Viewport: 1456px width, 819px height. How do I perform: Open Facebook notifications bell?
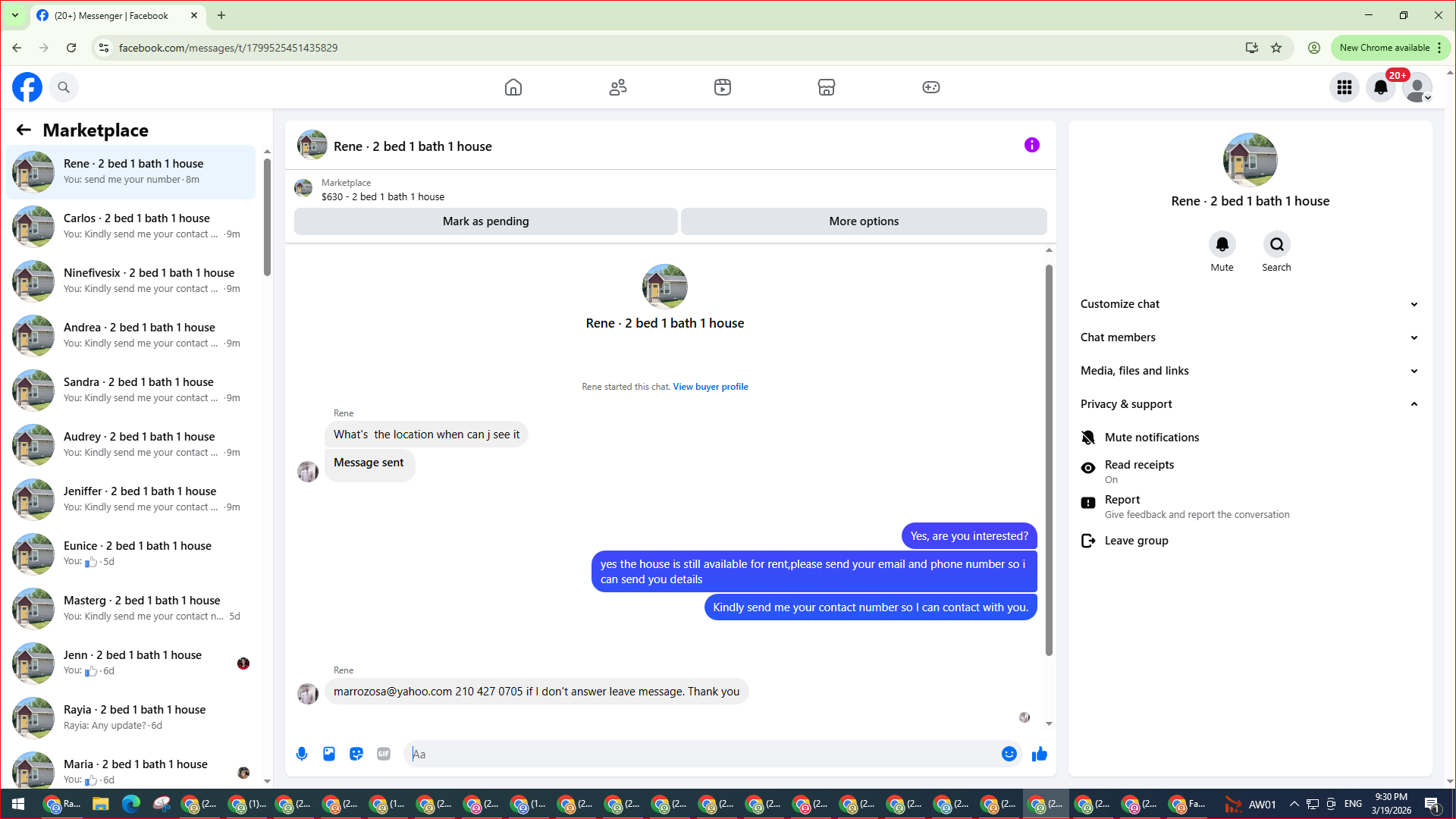click(1380, 87)
